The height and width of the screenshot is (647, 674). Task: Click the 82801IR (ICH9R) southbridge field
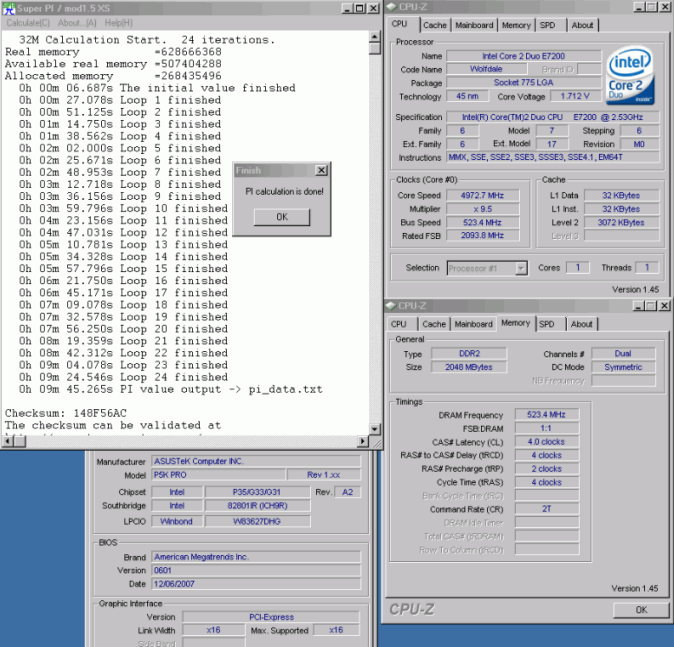[257, 506]
